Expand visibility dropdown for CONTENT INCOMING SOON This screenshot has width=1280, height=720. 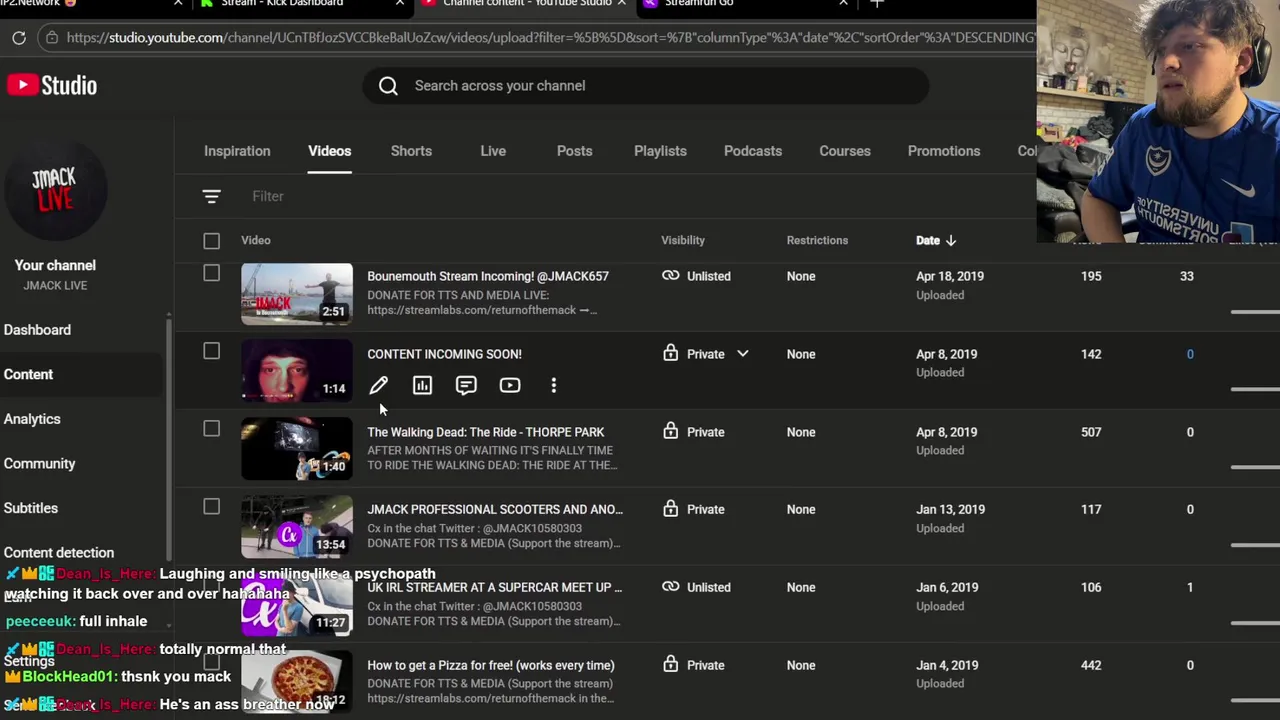coord(743,354)
